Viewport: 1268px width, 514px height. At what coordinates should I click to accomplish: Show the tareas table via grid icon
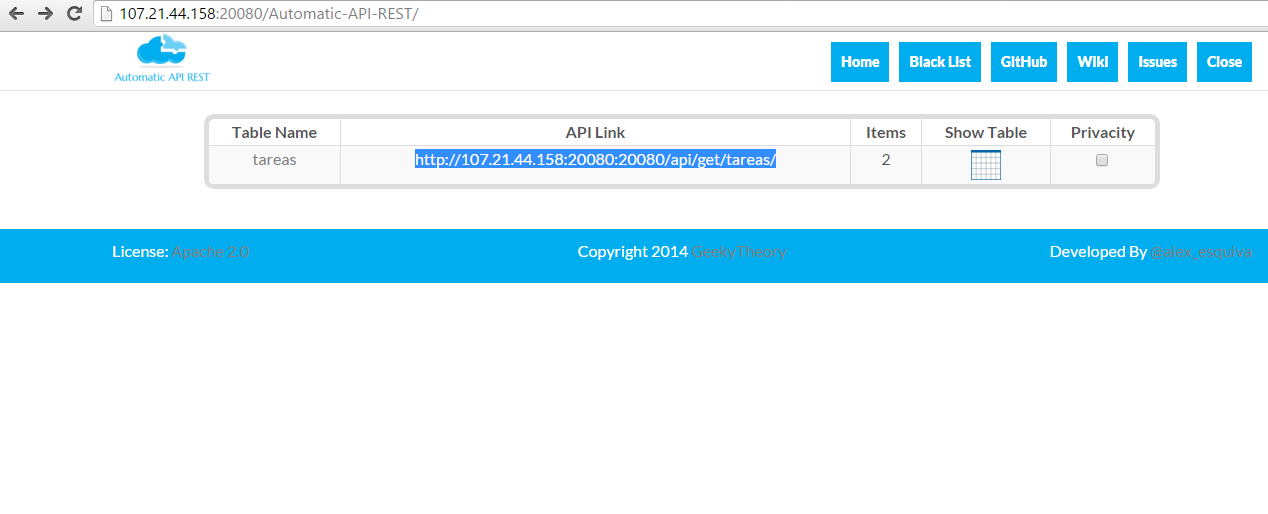985,165
